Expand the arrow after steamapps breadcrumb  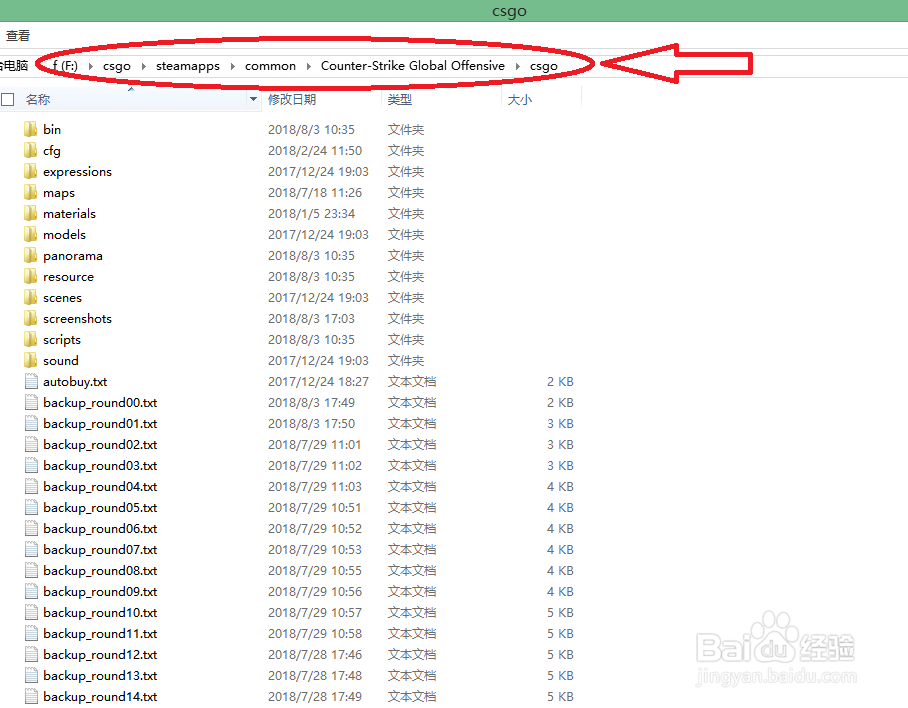[x=232, y=66]
